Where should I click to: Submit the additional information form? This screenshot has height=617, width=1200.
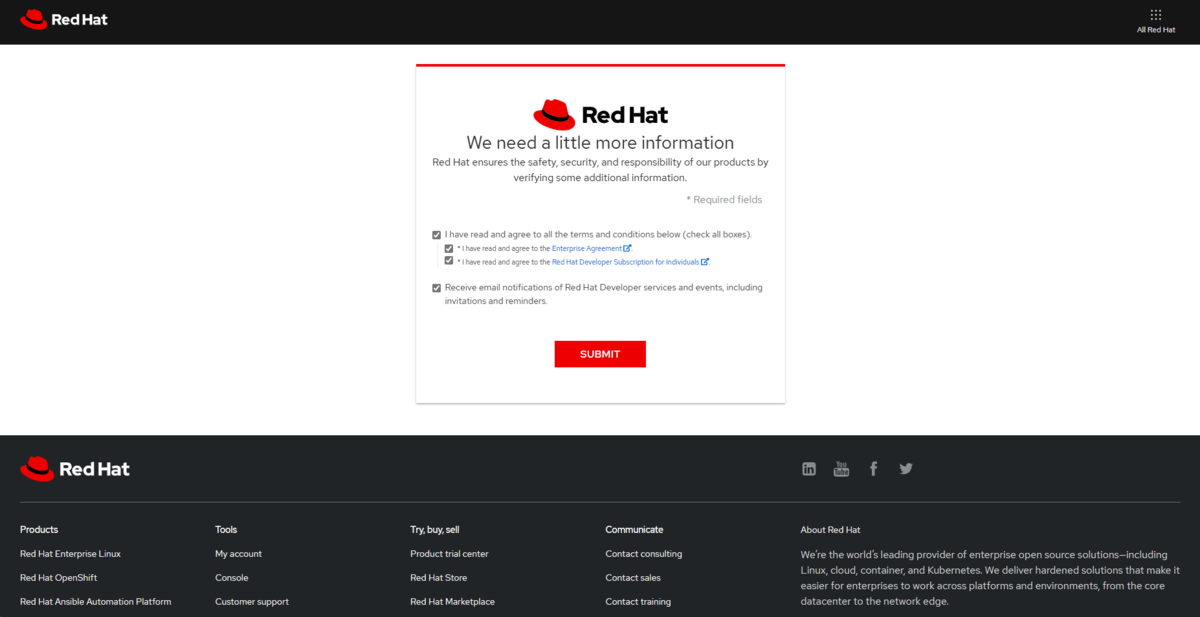pyautogui.click(x=600, y=354)
